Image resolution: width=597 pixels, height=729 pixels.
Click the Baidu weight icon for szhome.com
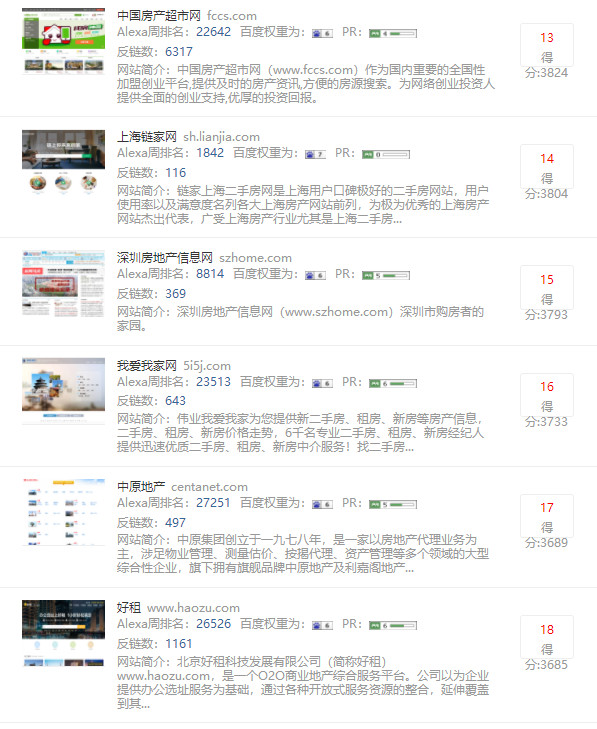(315, 275)
